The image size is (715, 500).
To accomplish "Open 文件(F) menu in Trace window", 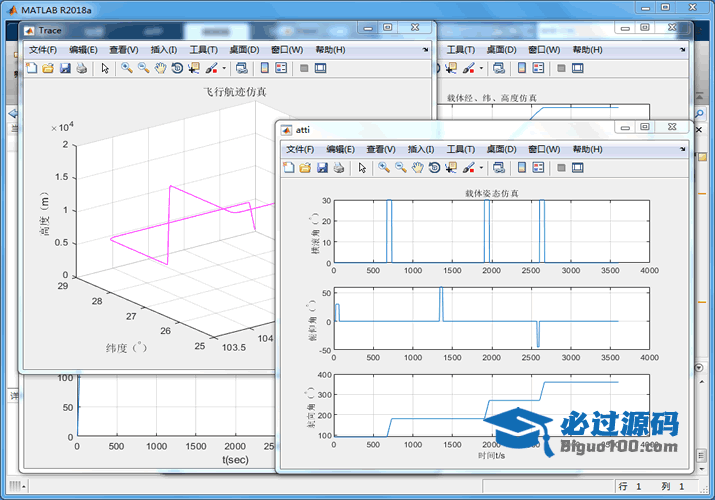I will 45,49.
